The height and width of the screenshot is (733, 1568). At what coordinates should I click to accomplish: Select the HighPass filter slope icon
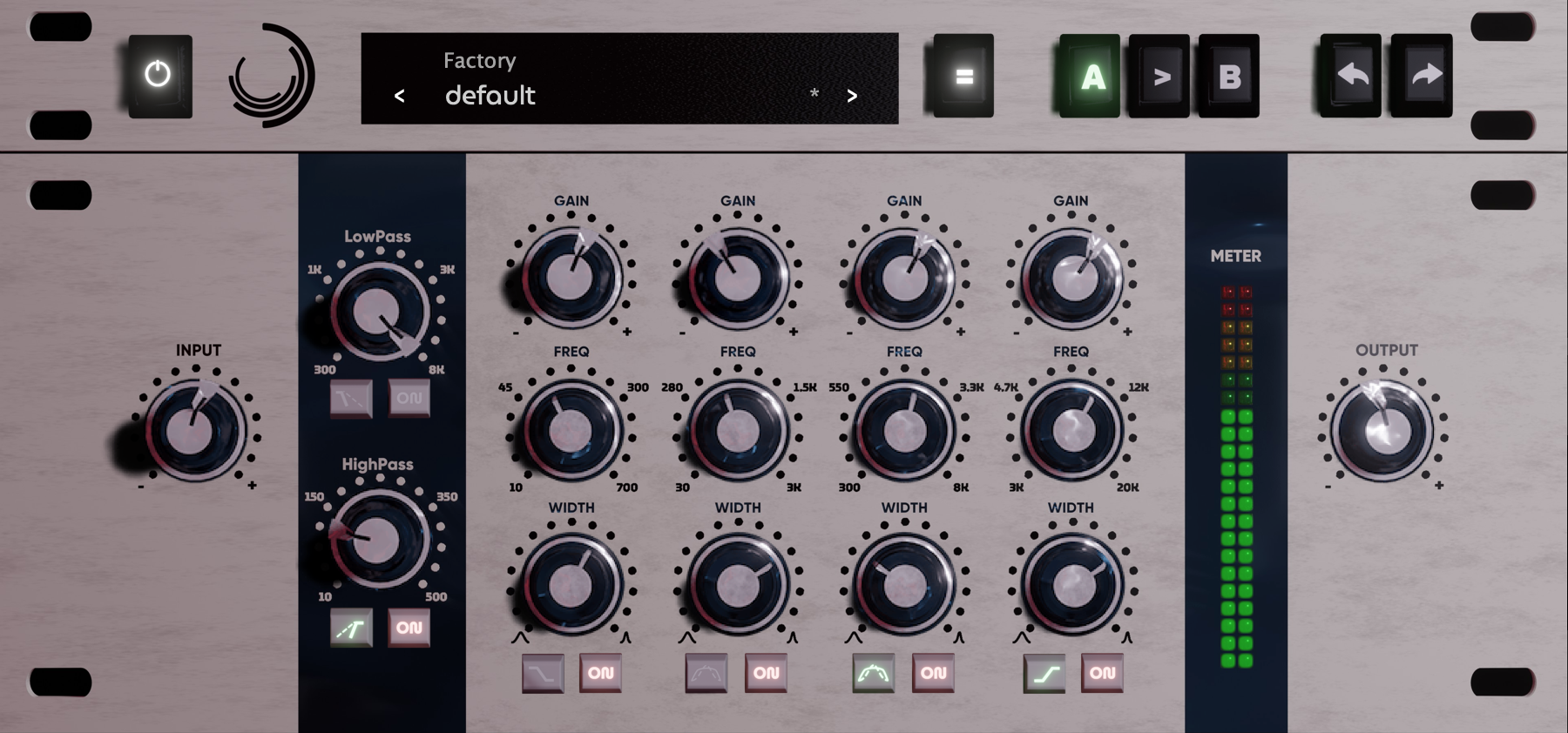pyautogui.click(x=352, y=629)
